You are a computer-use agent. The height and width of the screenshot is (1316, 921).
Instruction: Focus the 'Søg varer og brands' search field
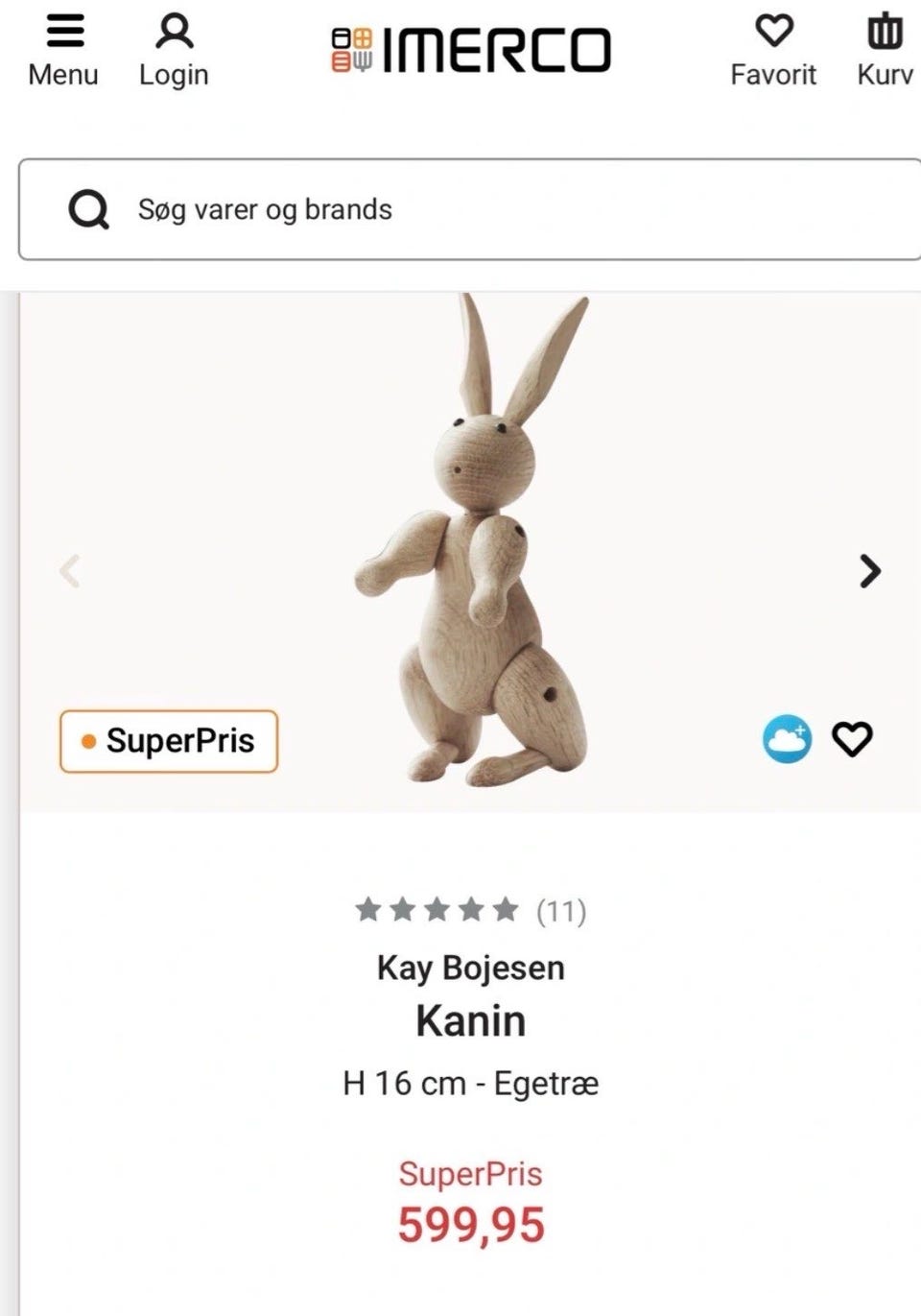click(x=480, y=209)
